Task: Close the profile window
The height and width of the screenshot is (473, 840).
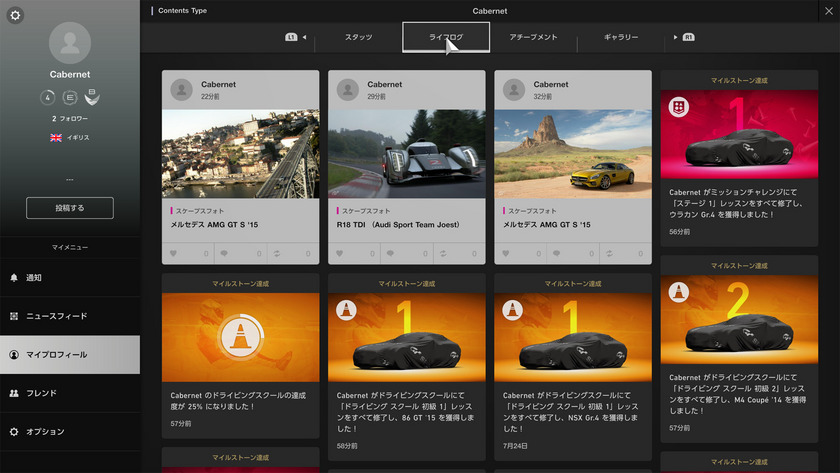Action: coord(829,11)
